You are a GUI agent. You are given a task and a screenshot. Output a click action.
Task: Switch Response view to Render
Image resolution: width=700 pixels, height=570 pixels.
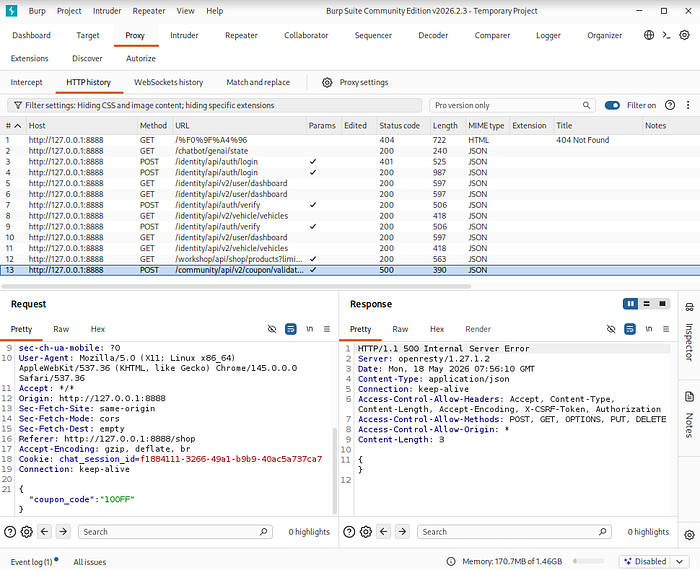(x=478, y=329)
